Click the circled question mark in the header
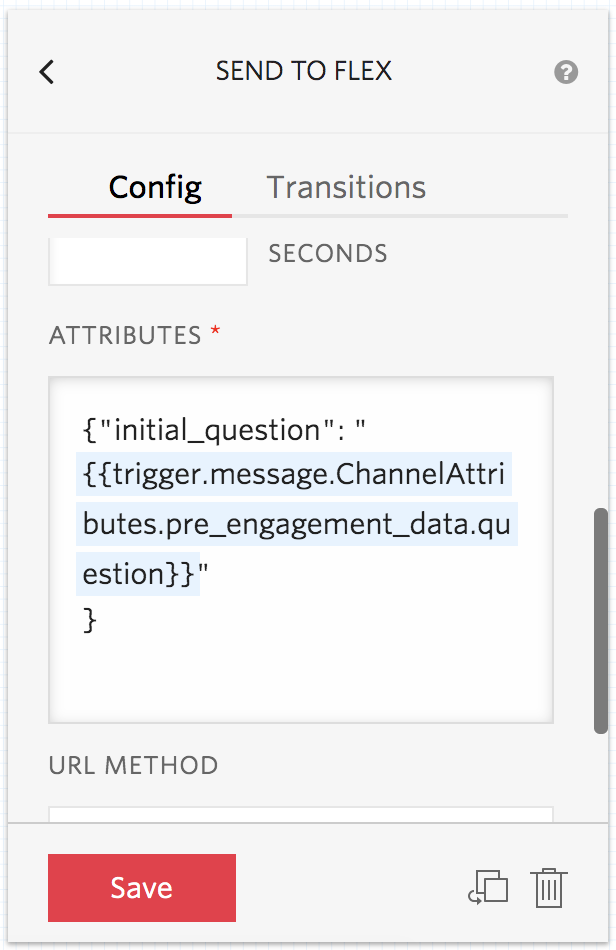 (x=566, y=72)
